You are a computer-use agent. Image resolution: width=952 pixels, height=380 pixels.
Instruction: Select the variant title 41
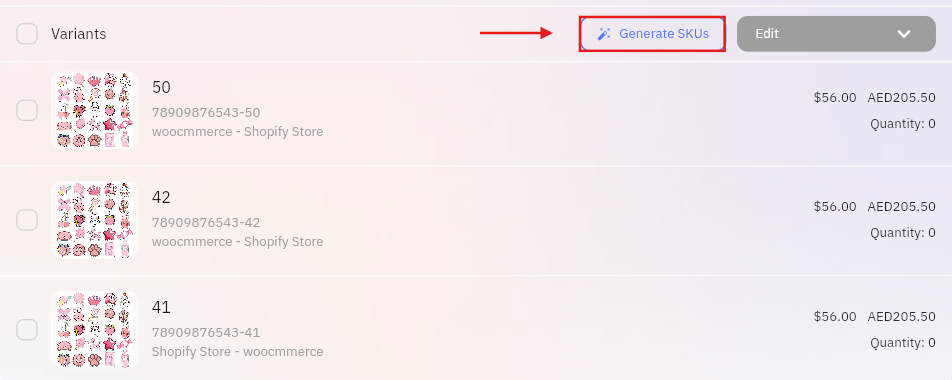pyautogui.click(x=161, y=307)
